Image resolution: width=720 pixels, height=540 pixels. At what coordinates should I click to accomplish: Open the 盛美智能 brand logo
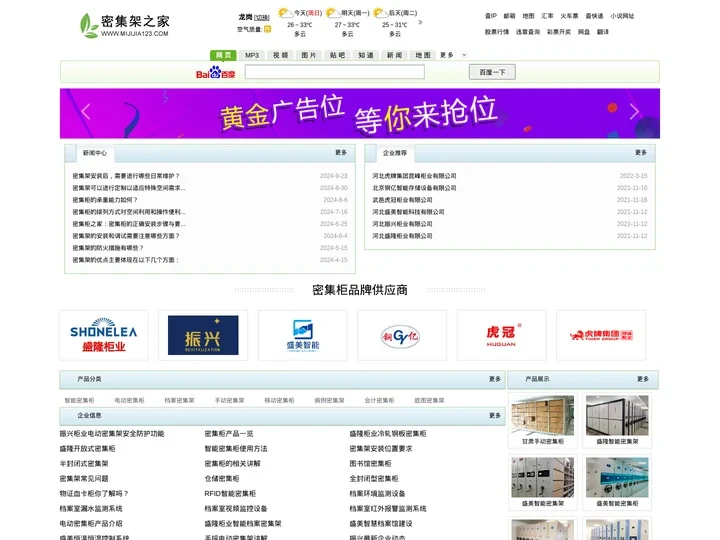tap(303, 335)
